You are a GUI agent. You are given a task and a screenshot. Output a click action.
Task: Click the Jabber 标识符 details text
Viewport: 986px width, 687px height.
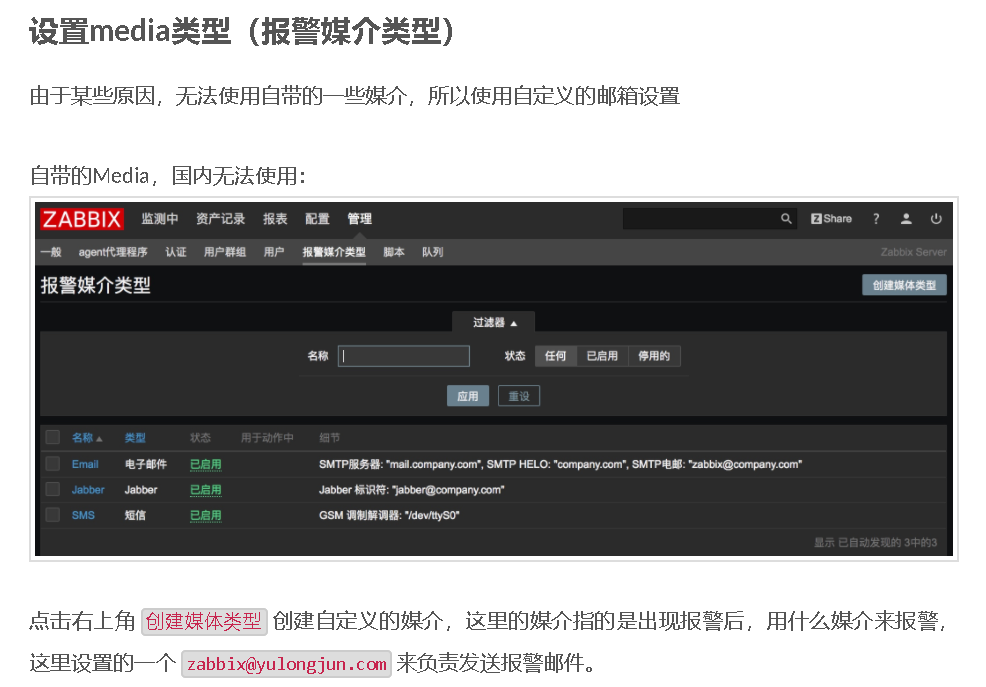(x=411, y=490)
